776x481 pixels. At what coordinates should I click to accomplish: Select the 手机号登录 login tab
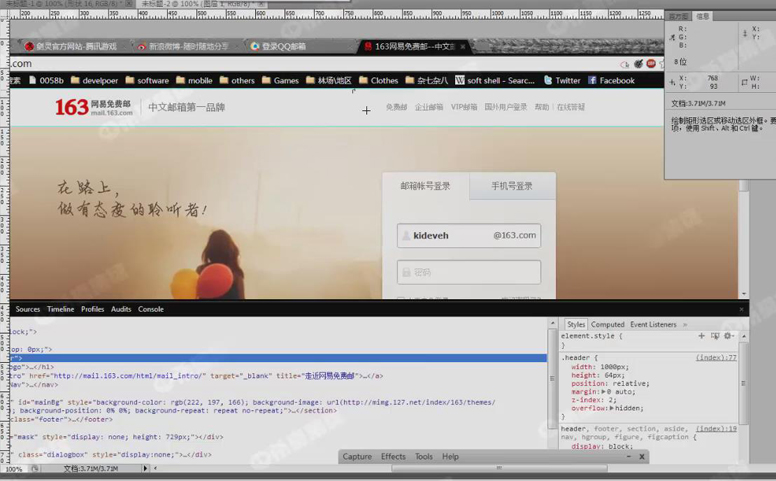pos(511,186)
